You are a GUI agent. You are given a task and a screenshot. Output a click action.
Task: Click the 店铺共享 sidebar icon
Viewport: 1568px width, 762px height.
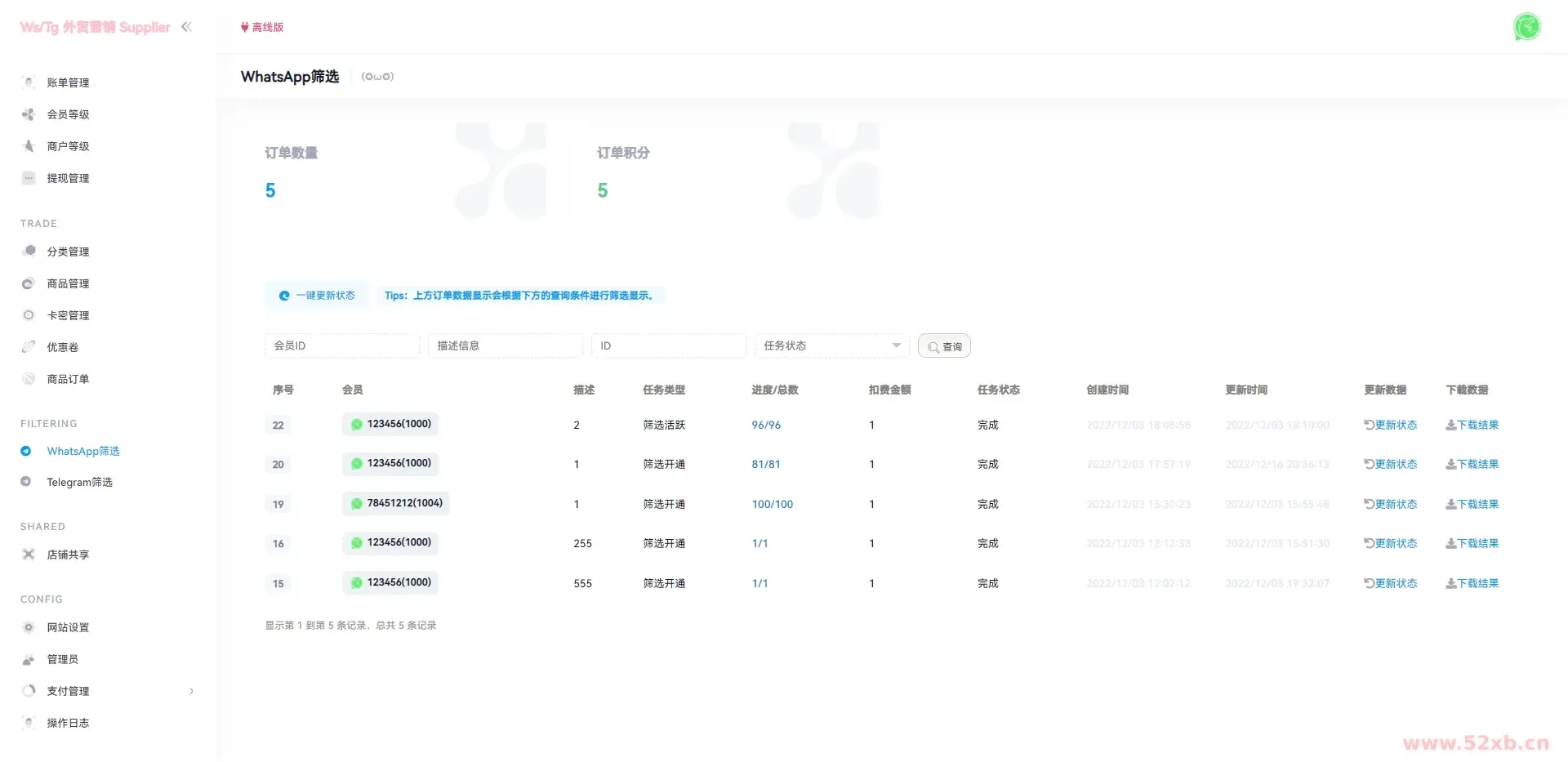click(x=29, y=555)
